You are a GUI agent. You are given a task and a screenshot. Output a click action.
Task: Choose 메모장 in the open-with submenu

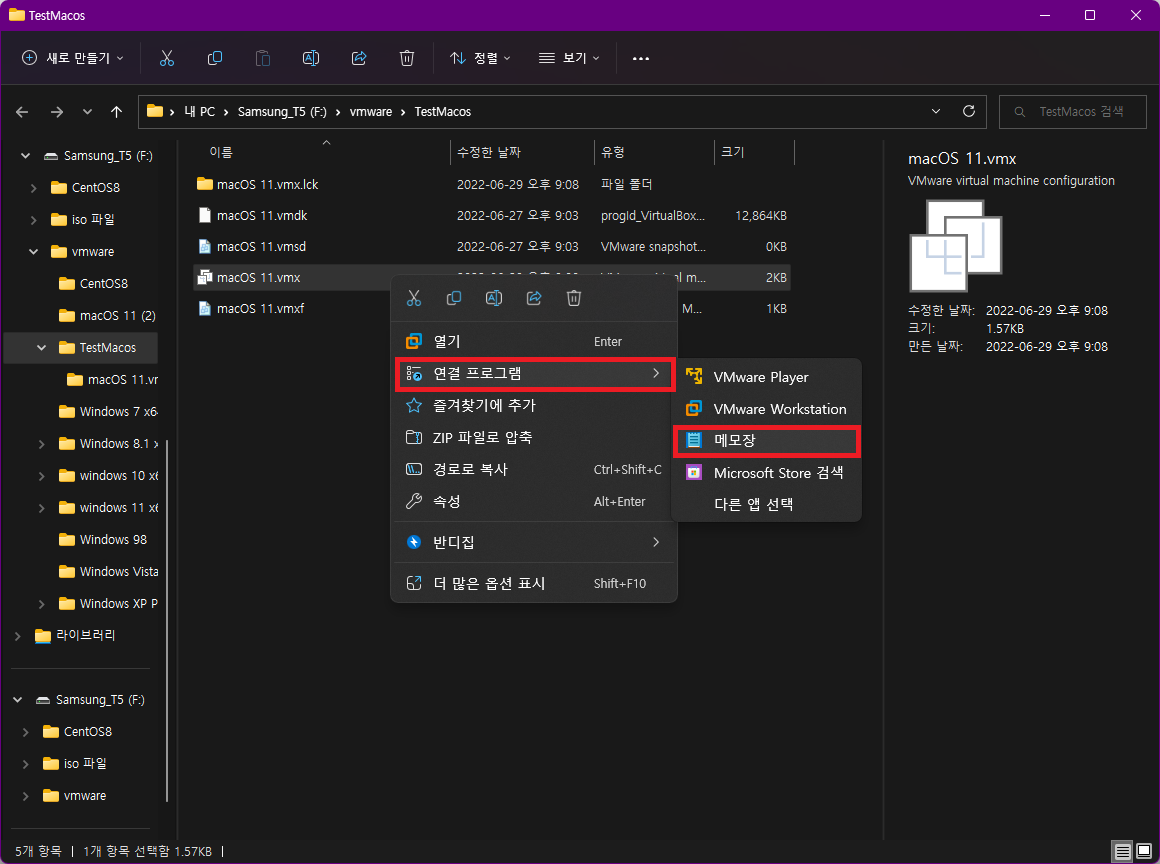pyautogui.click(x=766, y=440)
